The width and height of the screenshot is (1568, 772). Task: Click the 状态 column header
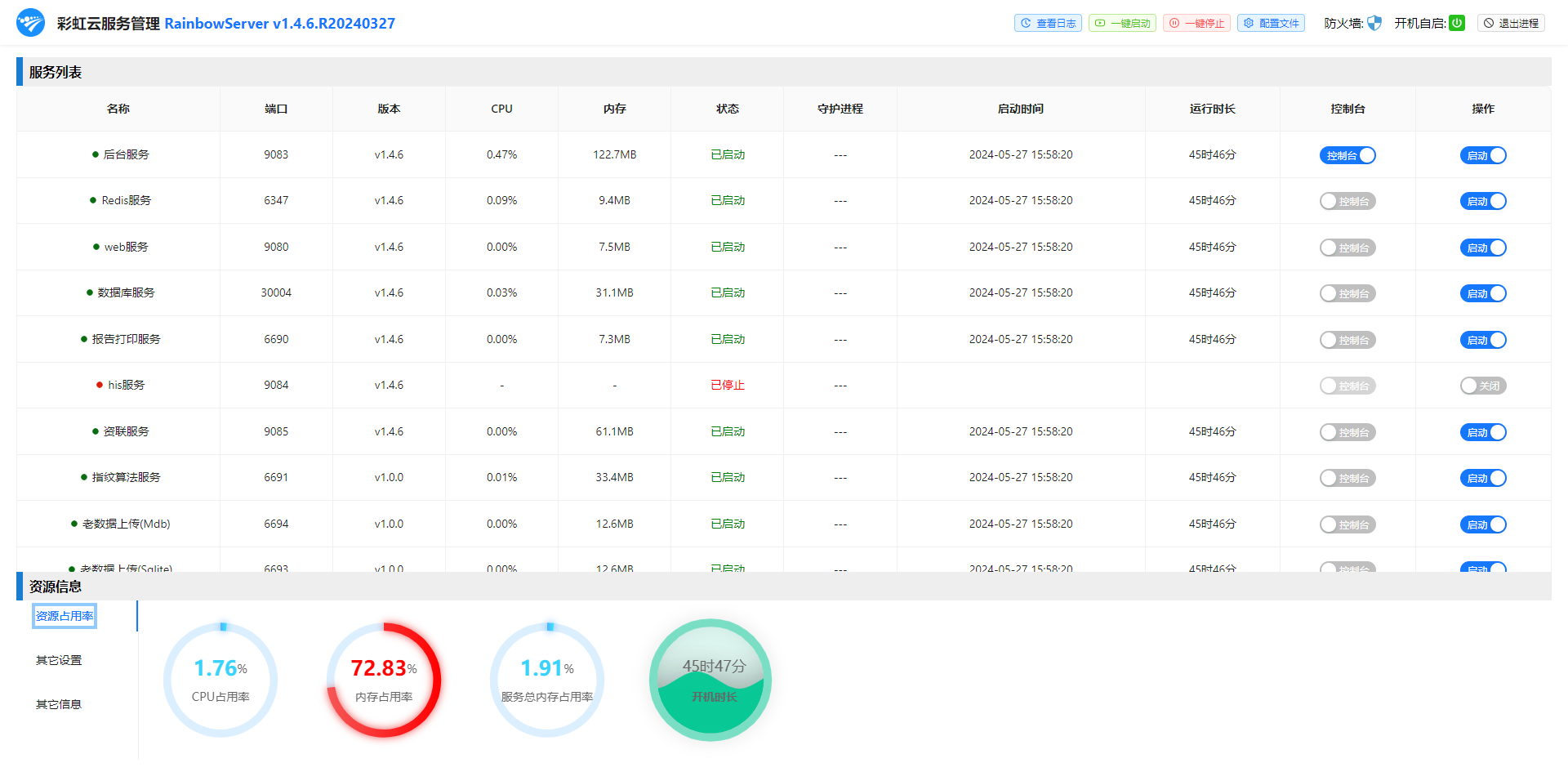728,109
